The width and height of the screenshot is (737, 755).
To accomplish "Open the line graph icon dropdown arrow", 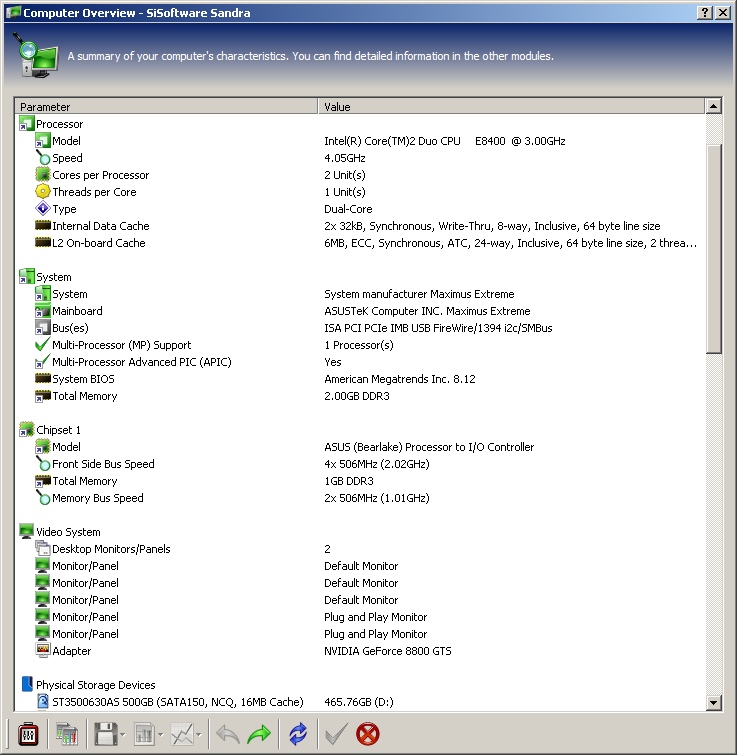I will click(199, 736).
